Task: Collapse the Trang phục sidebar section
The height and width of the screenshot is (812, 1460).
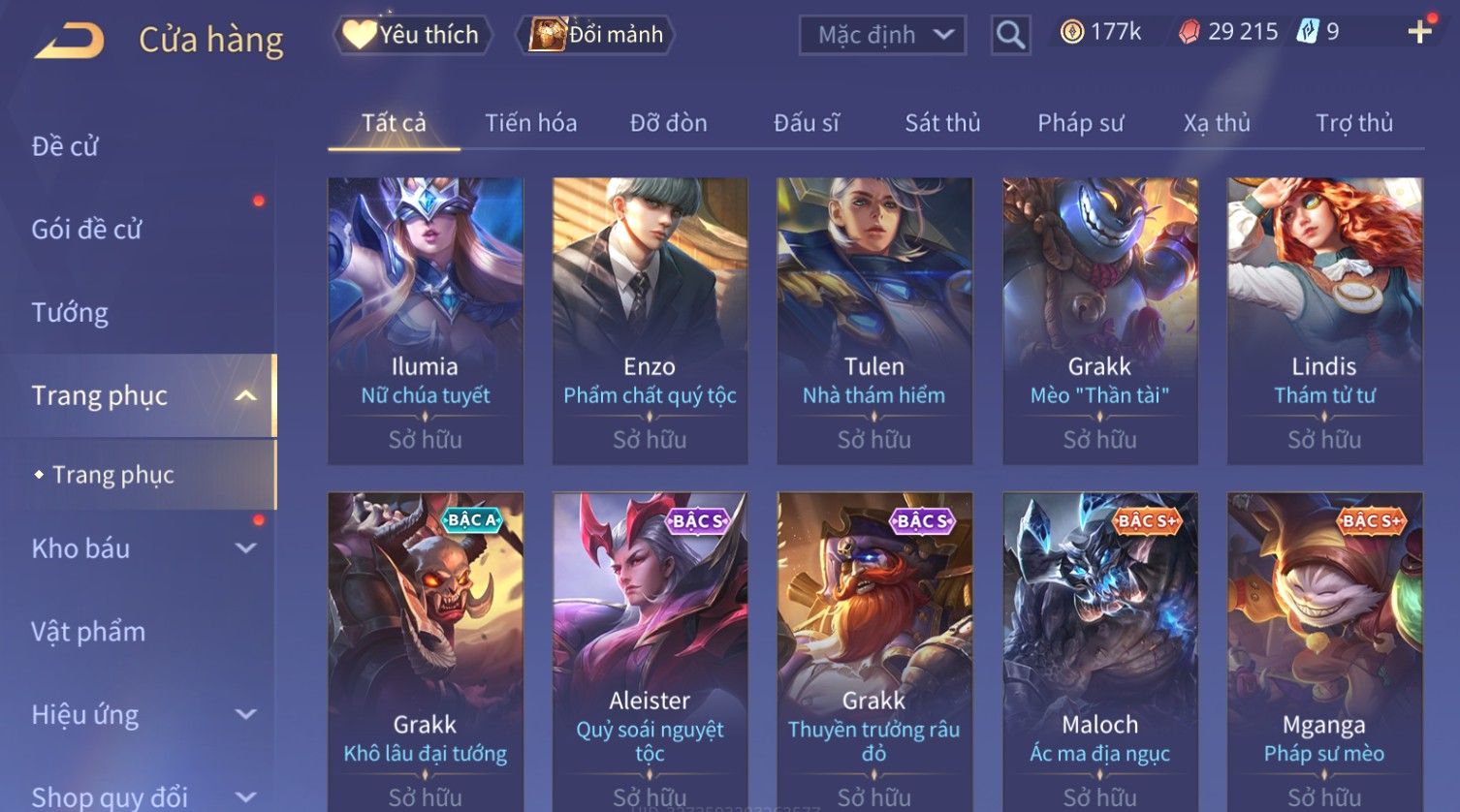Action: point(245,395)
